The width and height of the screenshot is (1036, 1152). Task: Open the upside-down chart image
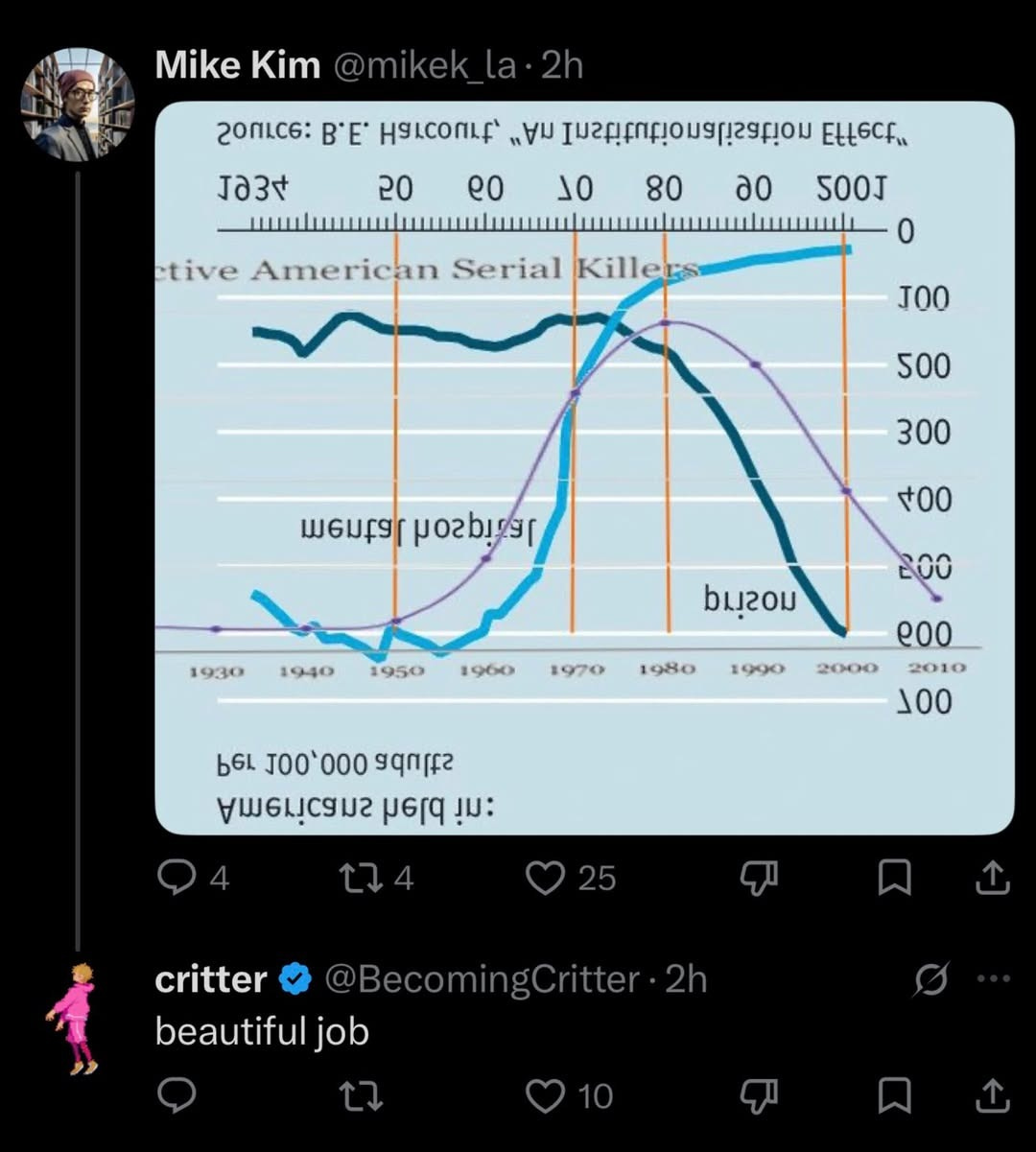[x=584, y=468]
